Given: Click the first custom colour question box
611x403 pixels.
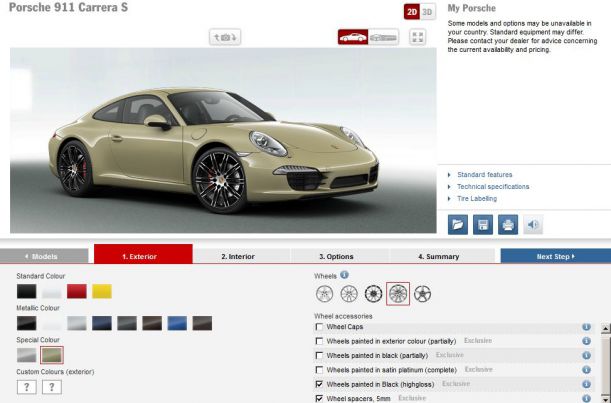Looking at the screenshot, I should [x=26, y=387].
